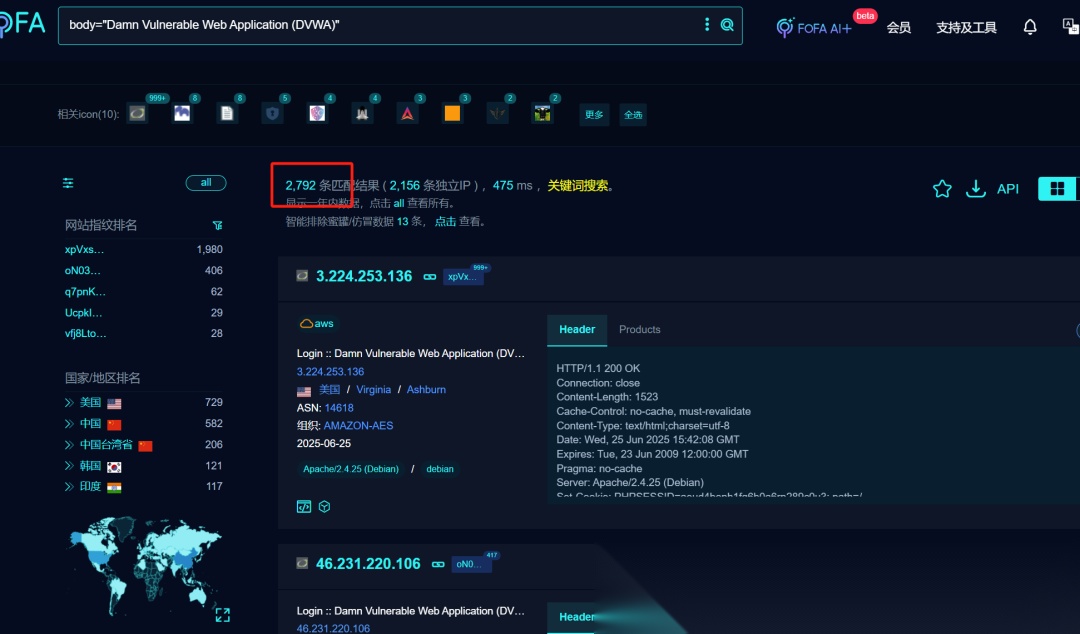Open the sidebar filter sliders icon
The width and height of the screenshot is (1080, 634).
click(68, 183)
